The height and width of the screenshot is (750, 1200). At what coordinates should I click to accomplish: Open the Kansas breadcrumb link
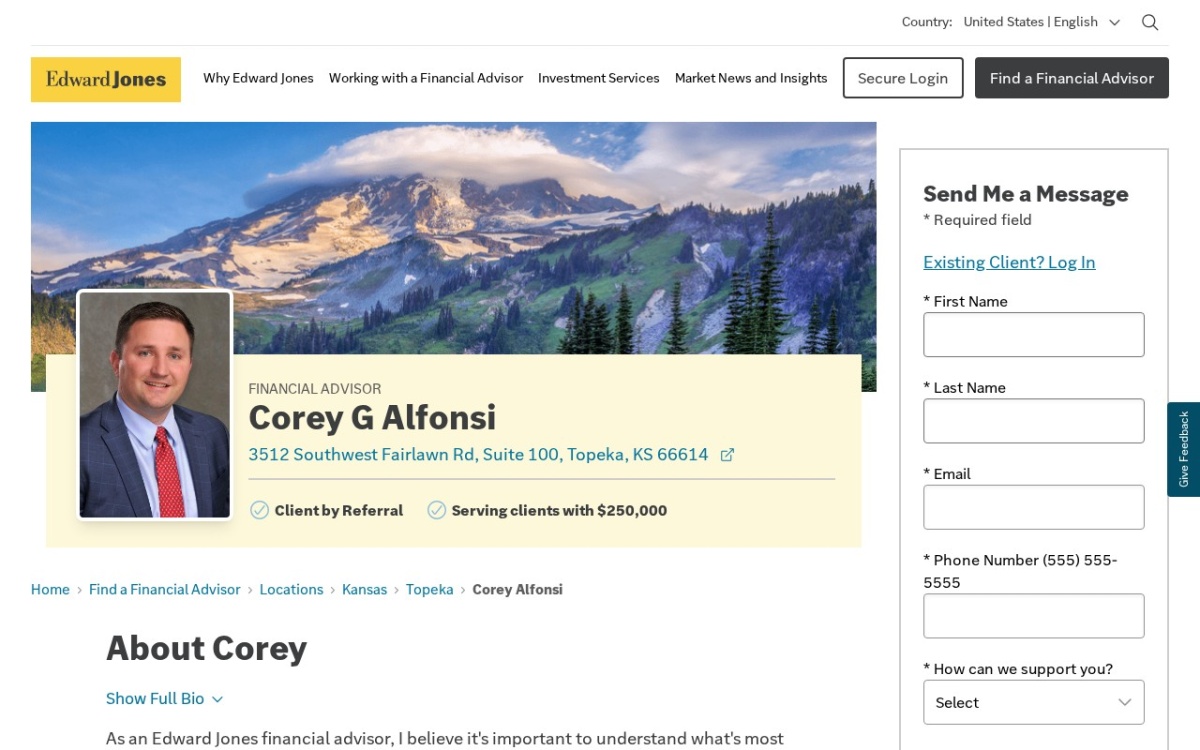pos(364,590)
